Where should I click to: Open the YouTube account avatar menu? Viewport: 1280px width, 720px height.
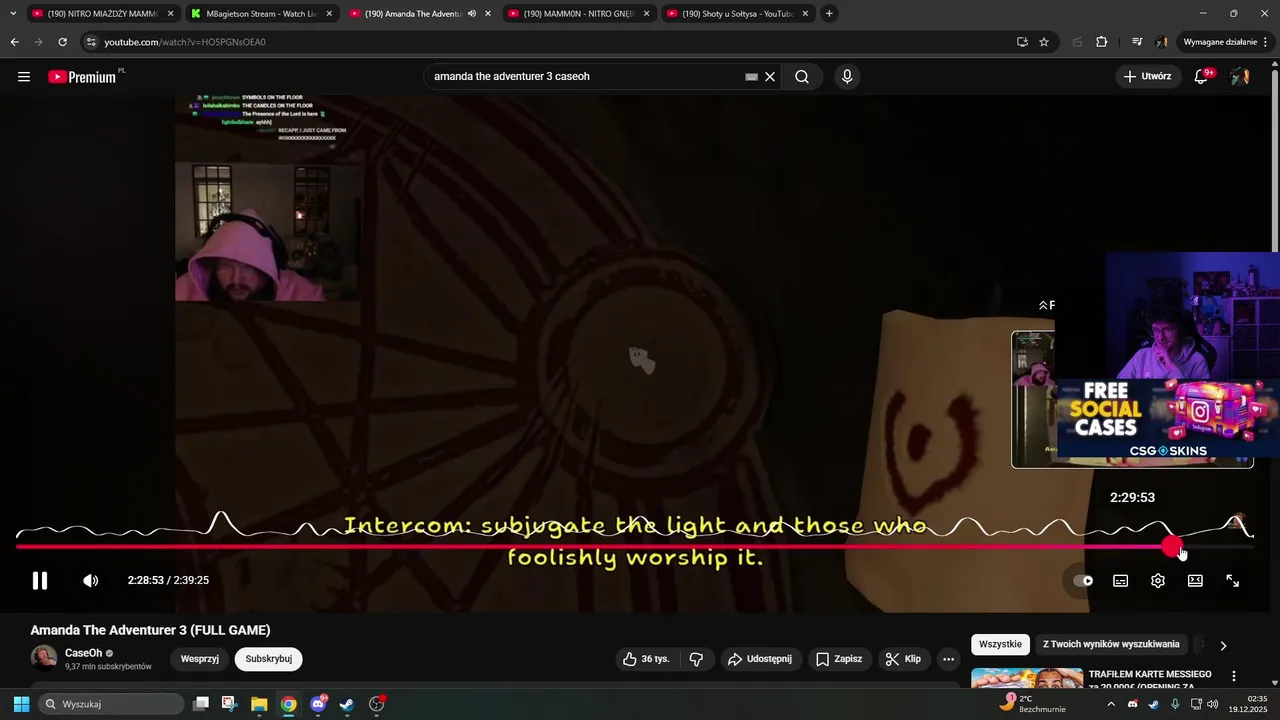(x=1240, y=77)
